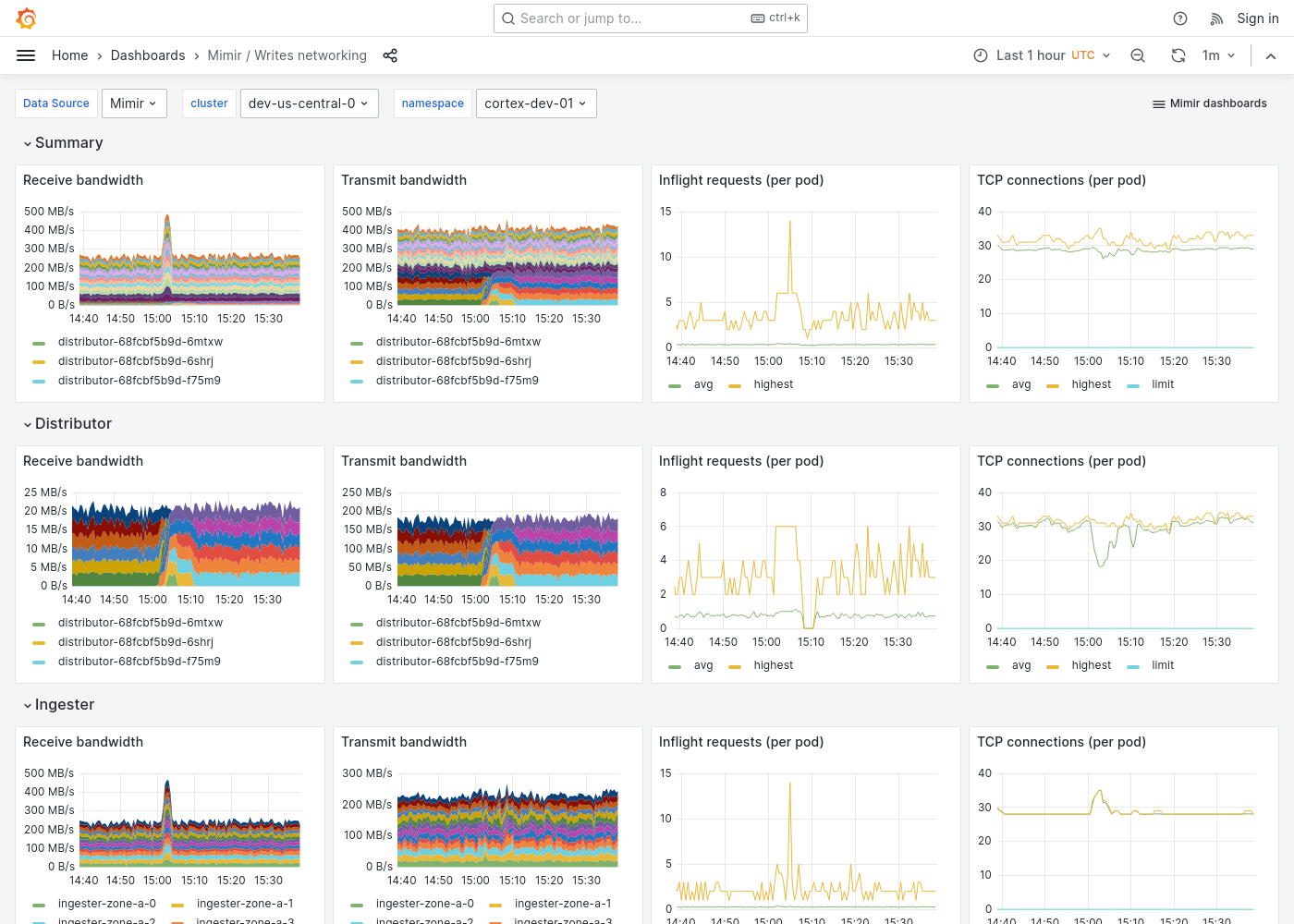Refresh the dashboard with the refresh icon
The image size is (1294, 924).
tap(1178, 55)
